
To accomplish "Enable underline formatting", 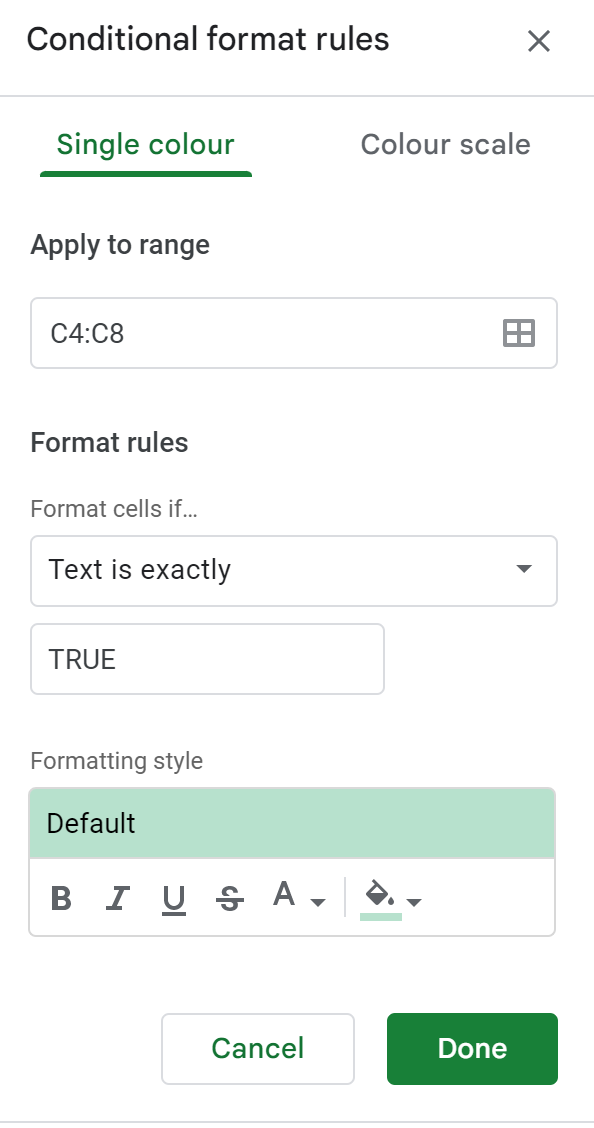I will click(x=173, y=898).
